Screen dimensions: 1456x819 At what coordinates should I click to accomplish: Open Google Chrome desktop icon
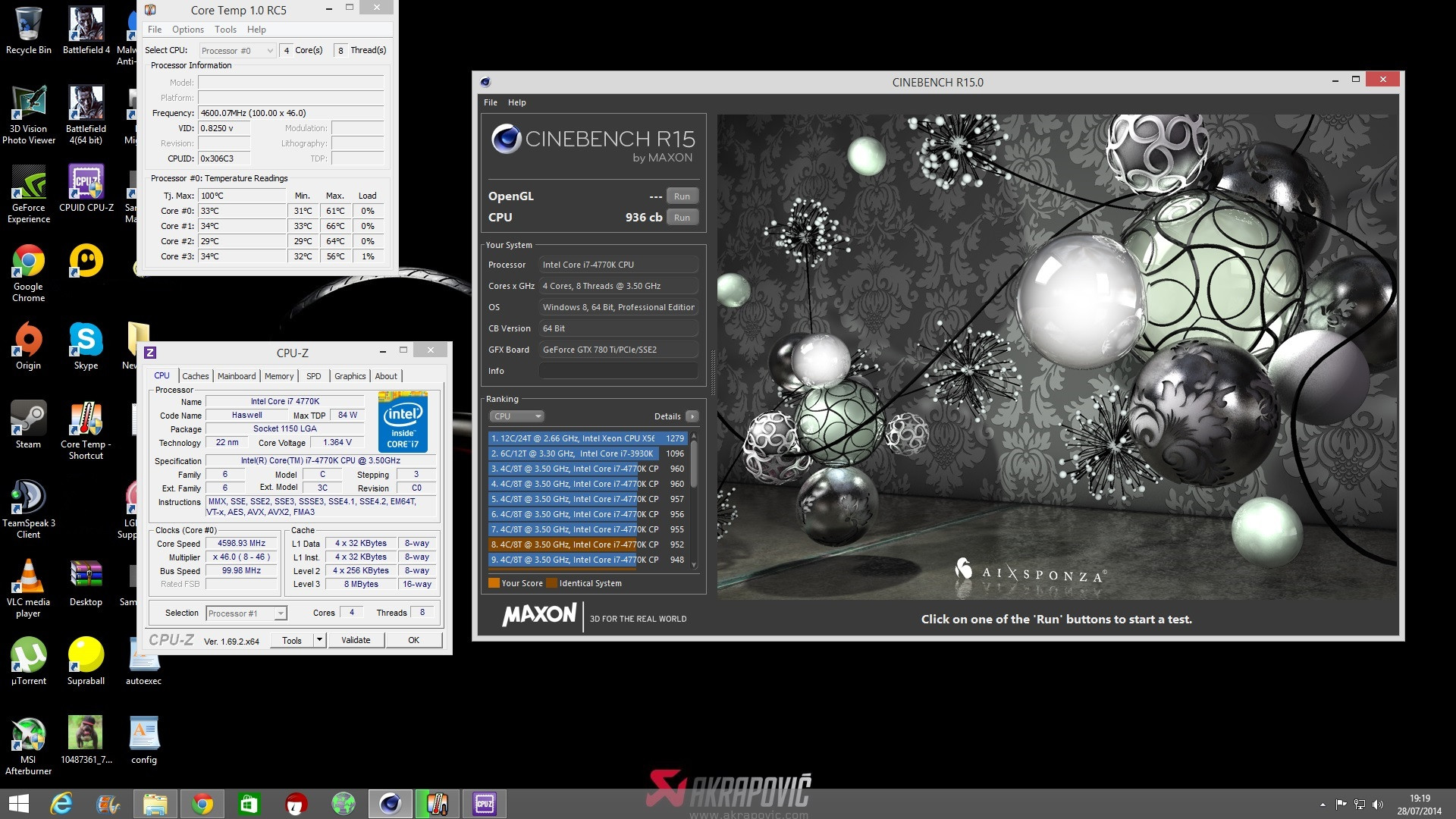[28, 271]
